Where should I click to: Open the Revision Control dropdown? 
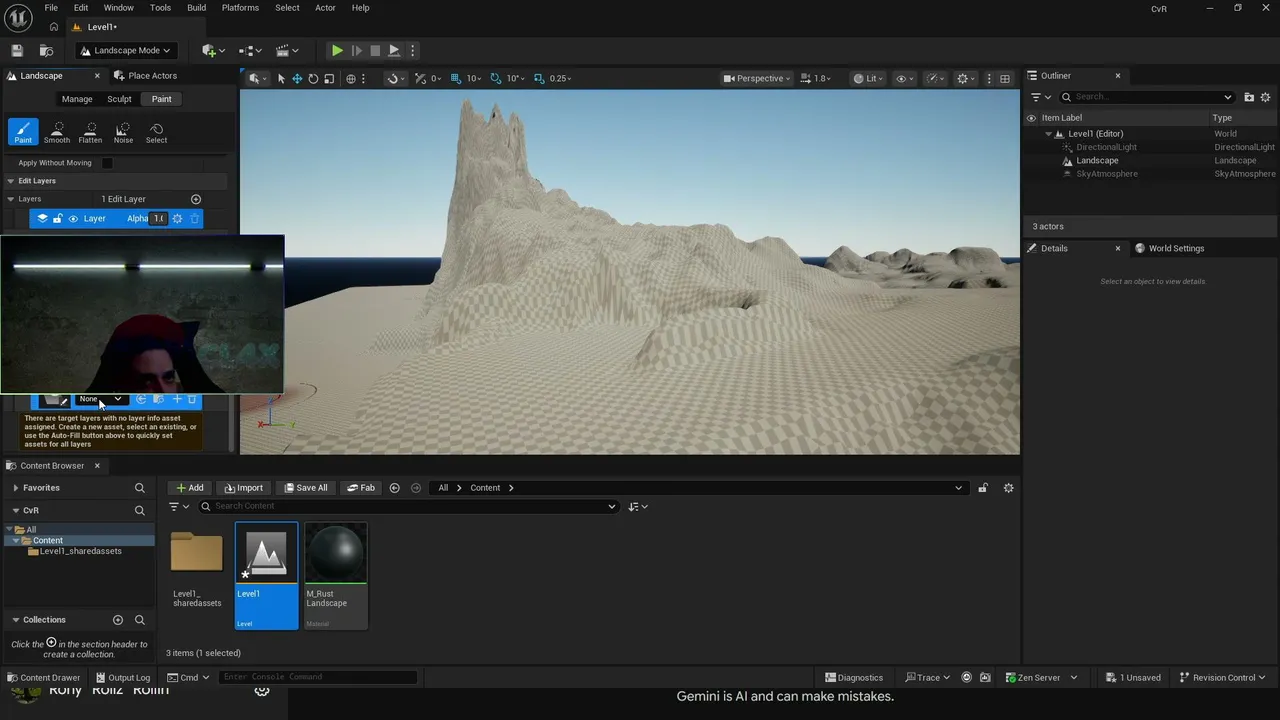pos(1224,677)
